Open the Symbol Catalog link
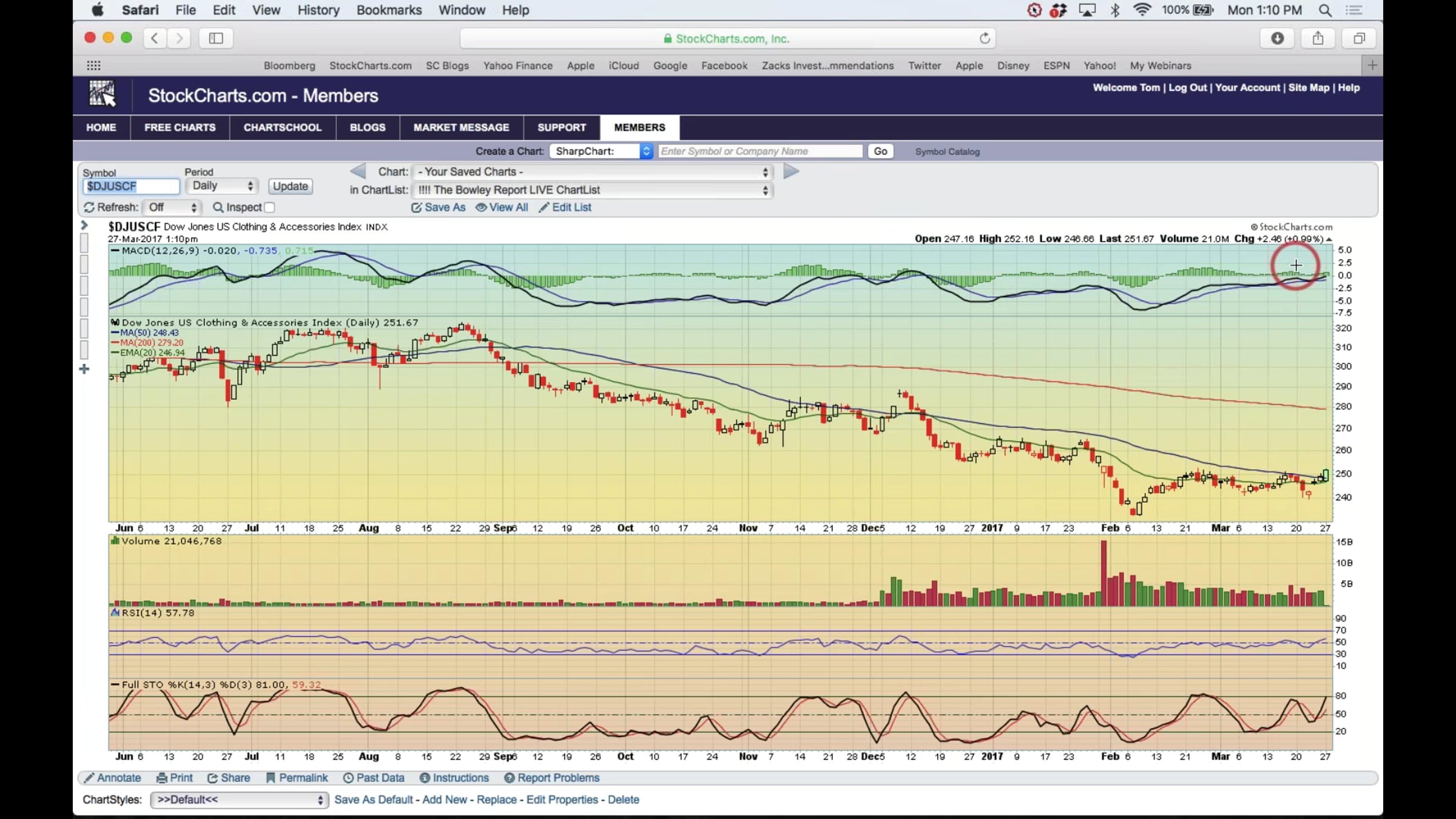The image size is (1456, 819). tap(948, 152)
